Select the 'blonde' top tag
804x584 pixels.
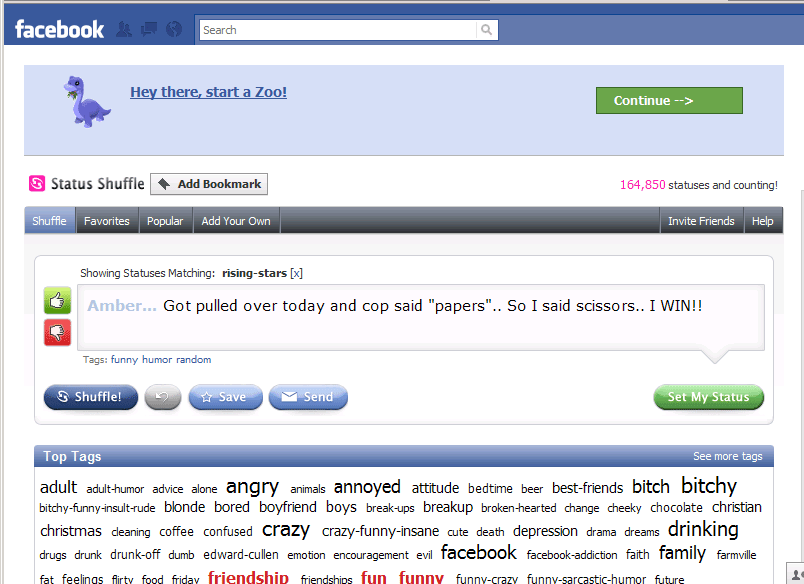(185, 507)
